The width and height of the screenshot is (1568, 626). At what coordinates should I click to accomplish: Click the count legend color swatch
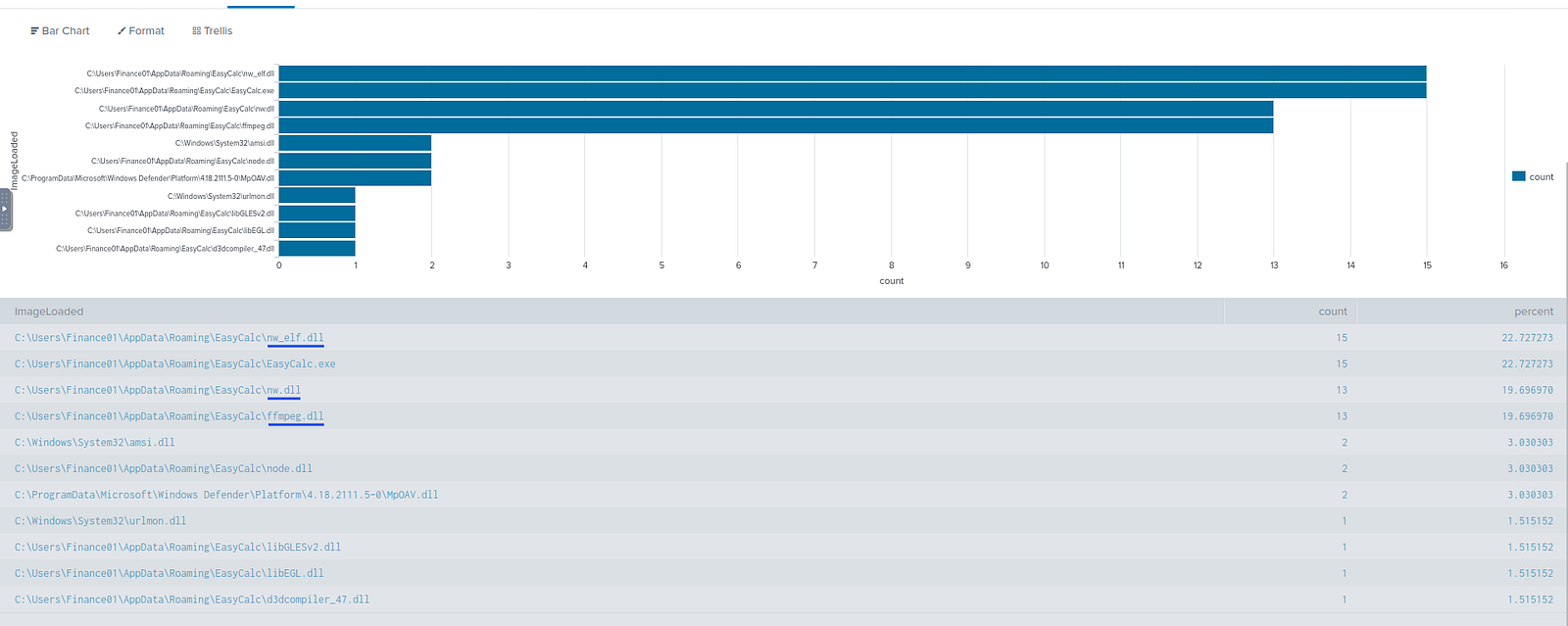click(1518, 176)
